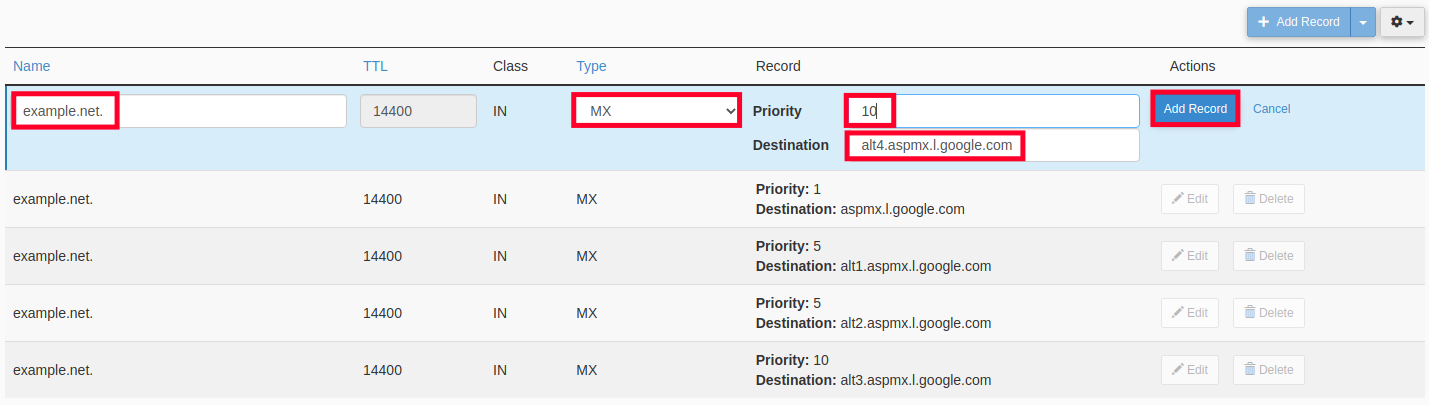1429x405 pixels.
Task: Open the Add Record dropdown caret
Action: (x=1363, y=22)
